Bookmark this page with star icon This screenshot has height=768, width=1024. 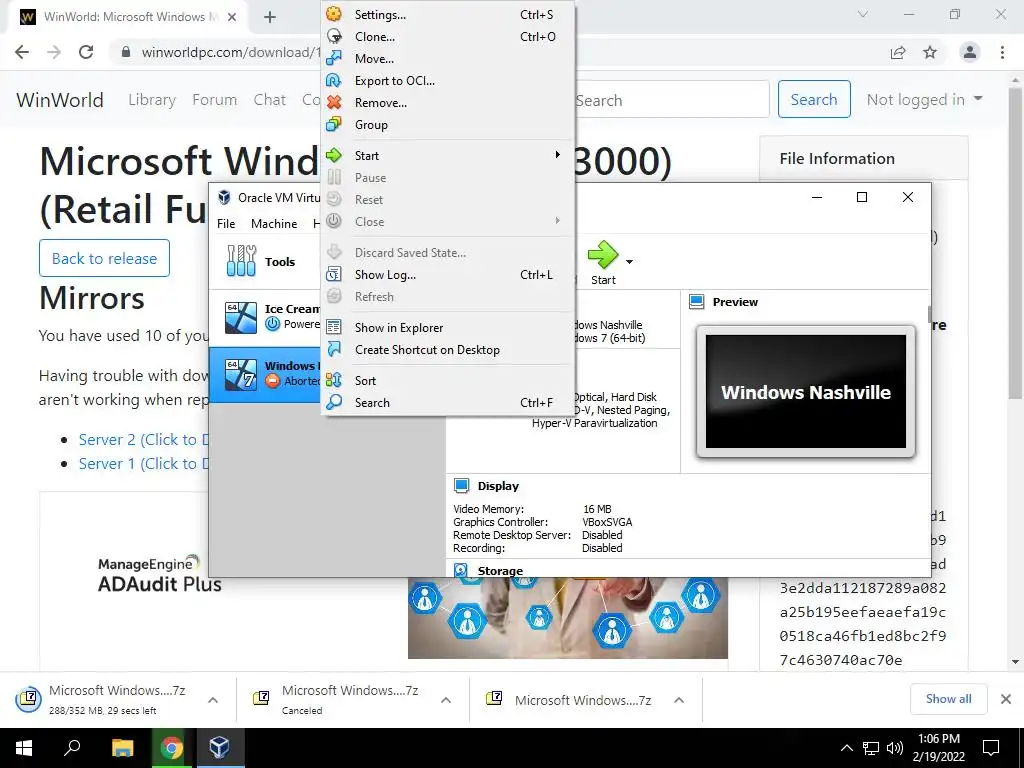click(930, 52)
